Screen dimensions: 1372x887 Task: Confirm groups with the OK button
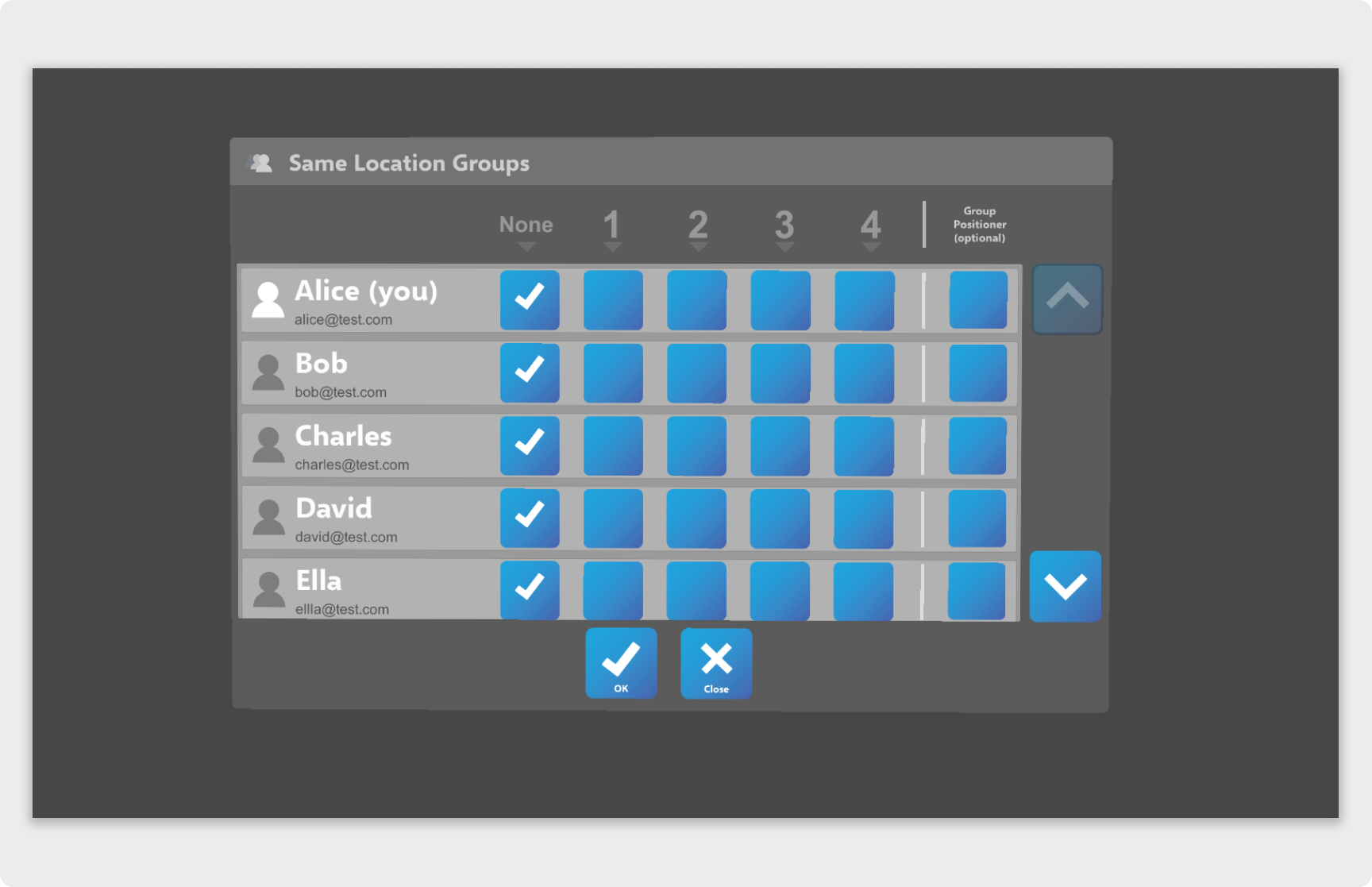pos(621,663)
